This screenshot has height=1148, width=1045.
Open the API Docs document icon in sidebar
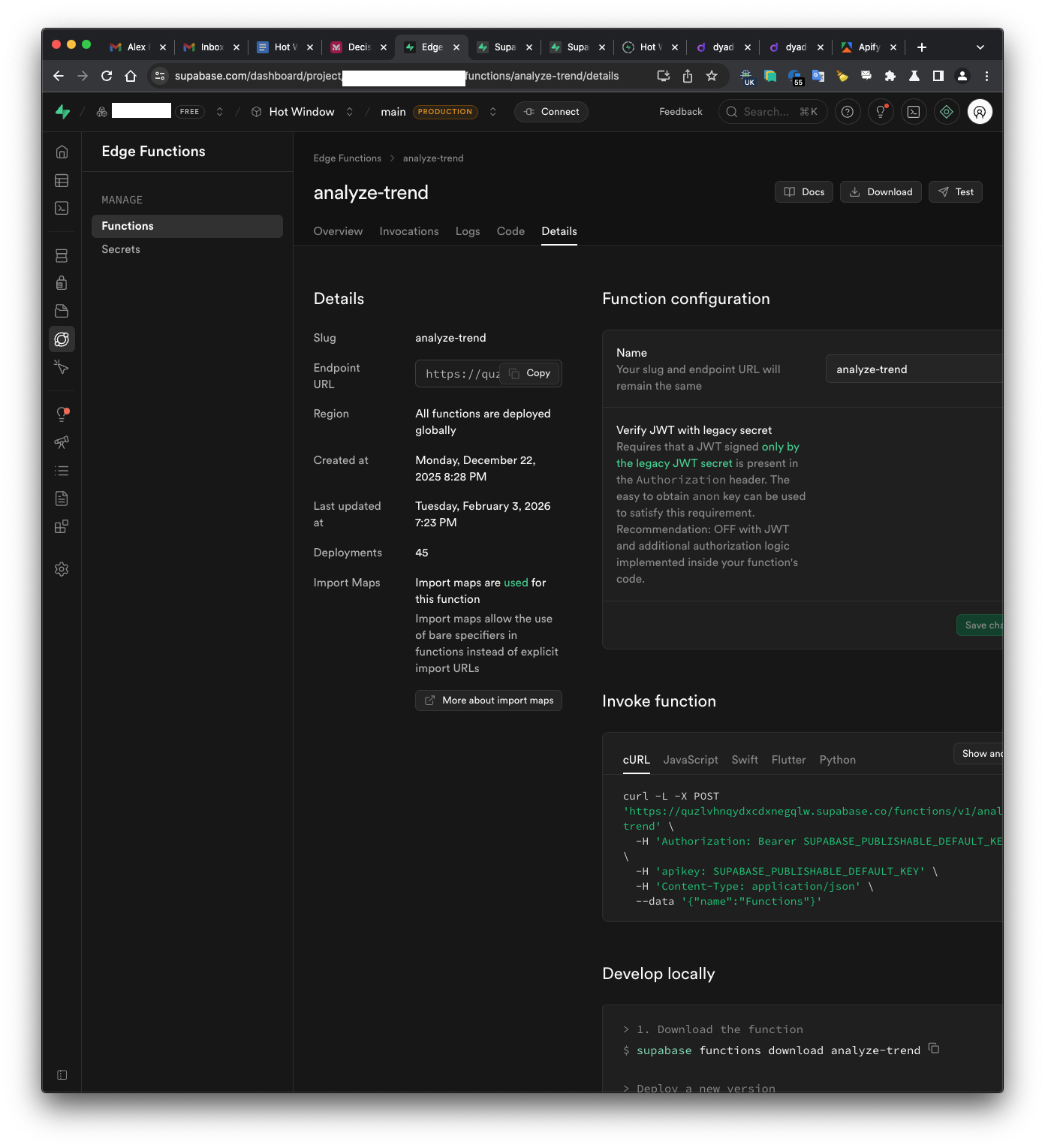pyautogui.click(x=62, y=499)
